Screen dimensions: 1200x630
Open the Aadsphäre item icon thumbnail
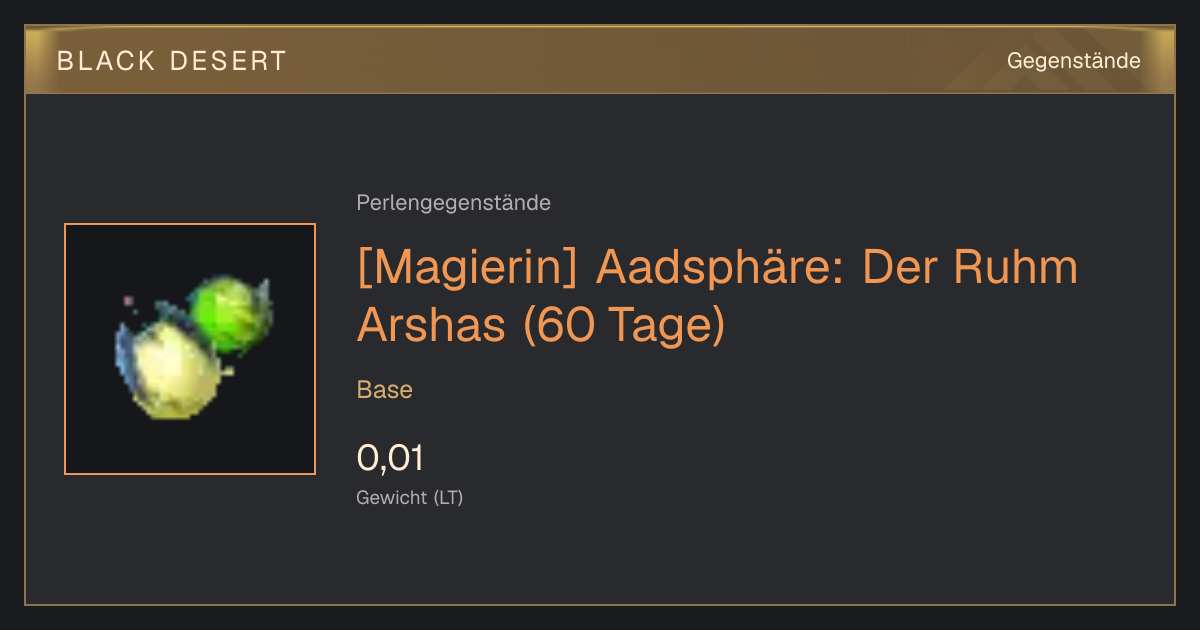[190, 349]
